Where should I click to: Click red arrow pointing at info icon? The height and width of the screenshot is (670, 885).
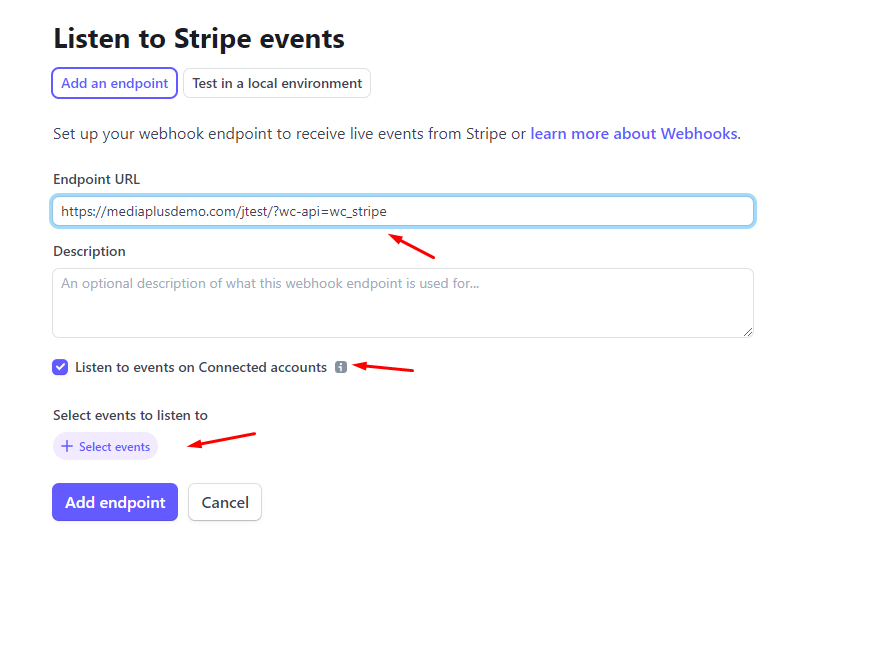click(383, 367)
